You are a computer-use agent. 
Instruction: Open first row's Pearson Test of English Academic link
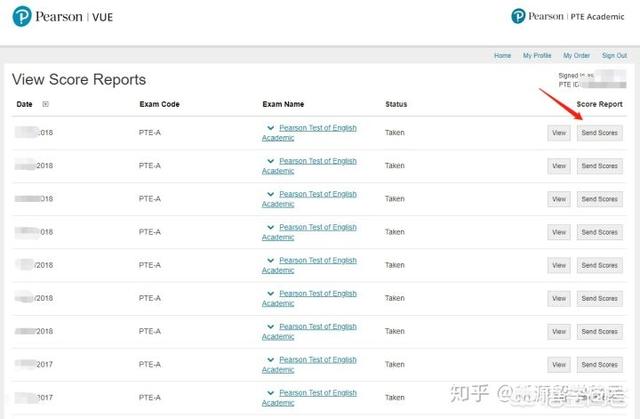pos(318,128)
